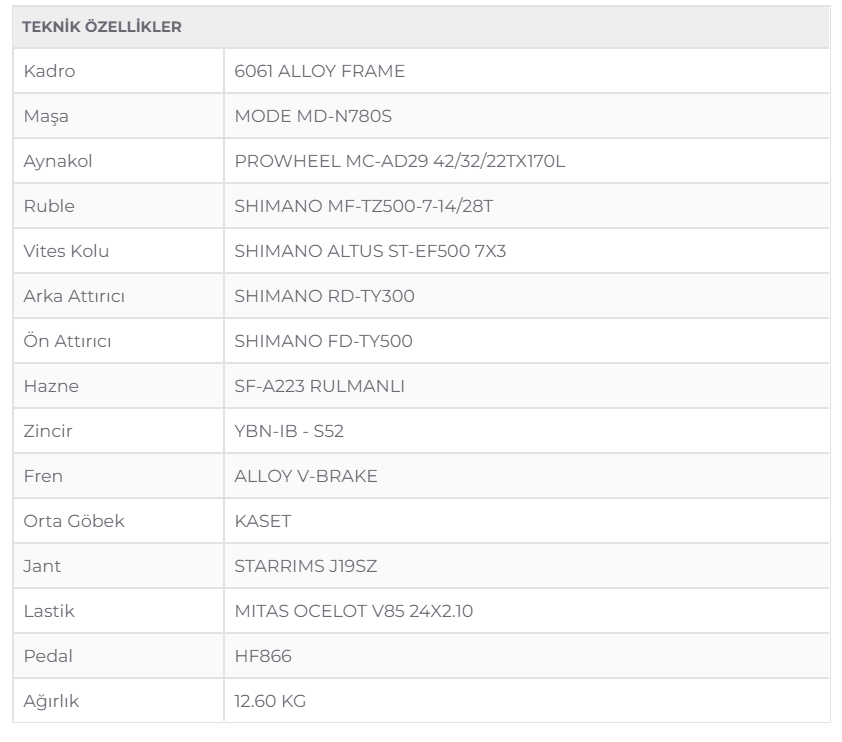Click the YBN-IB - S52 chain value
The width and height of the screenshot is (842, 742).
tap(289, 431)
